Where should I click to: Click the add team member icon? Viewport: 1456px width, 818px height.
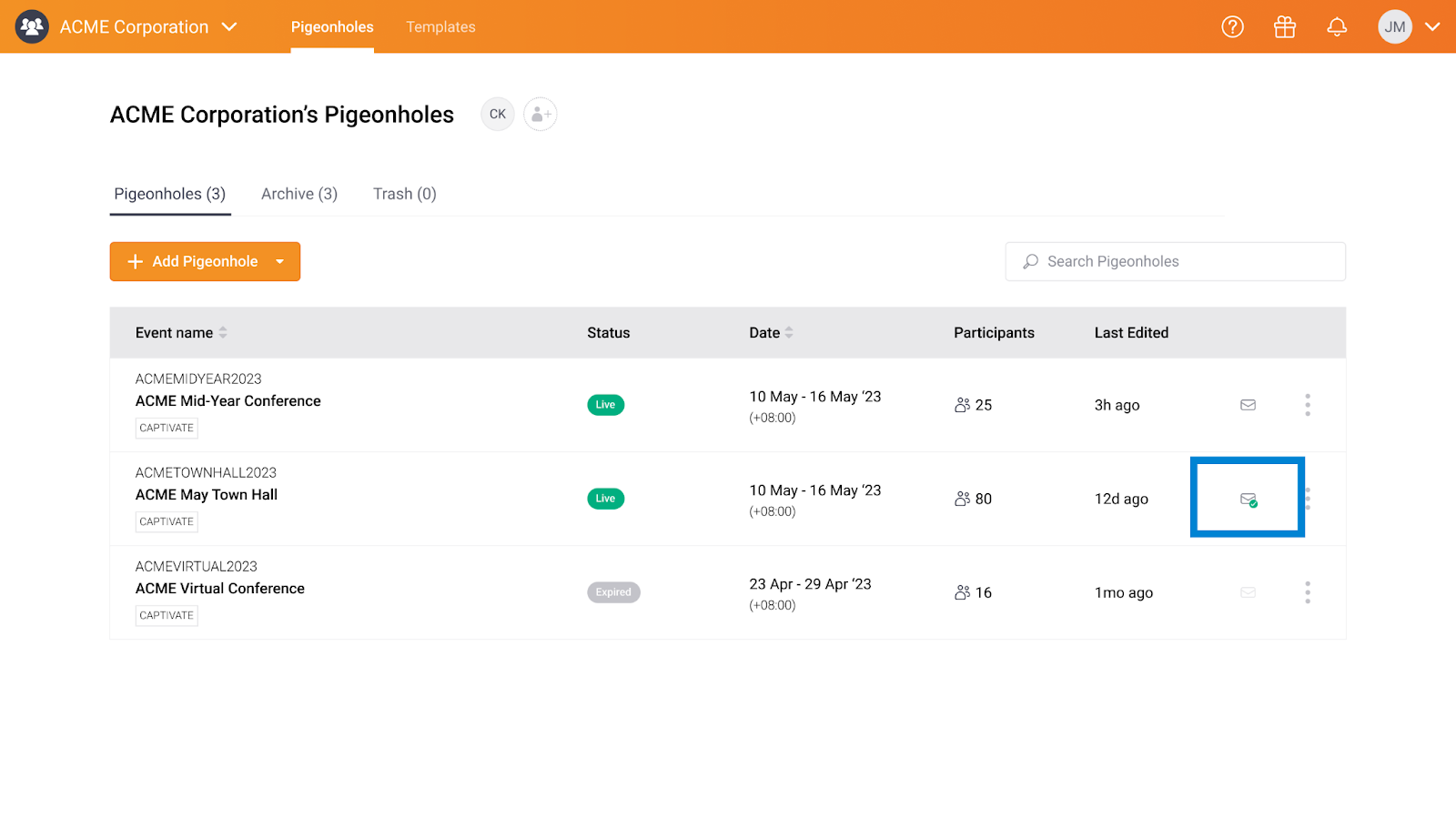click(x=541, y=115)
